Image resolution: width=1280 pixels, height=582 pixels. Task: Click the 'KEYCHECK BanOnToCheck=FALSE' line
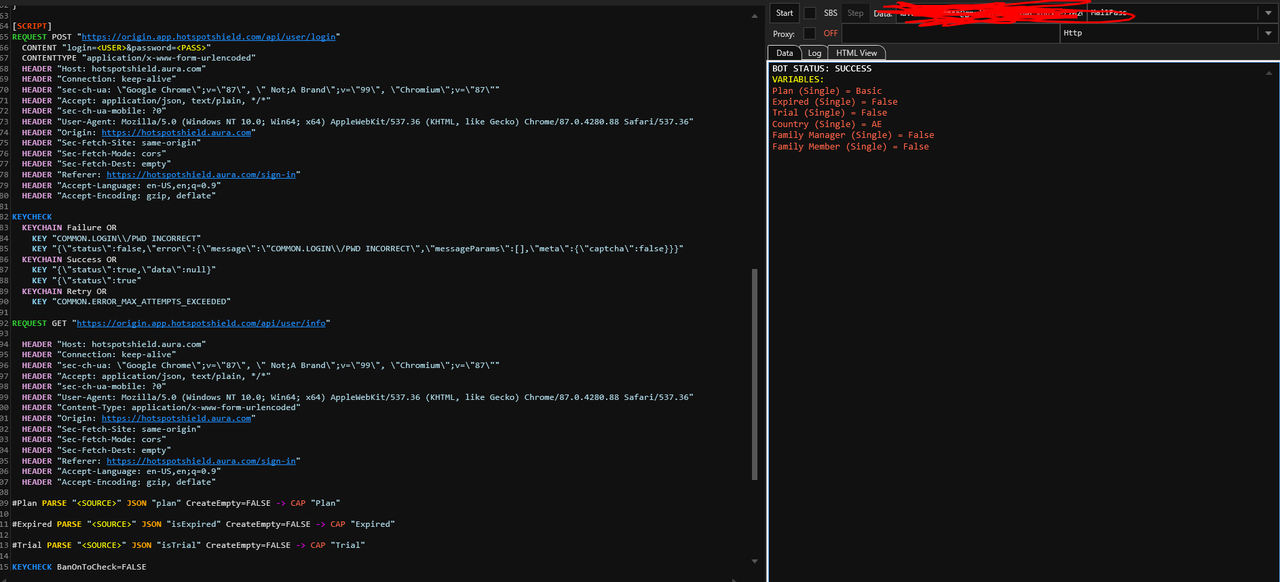click(x=79, y=566)
